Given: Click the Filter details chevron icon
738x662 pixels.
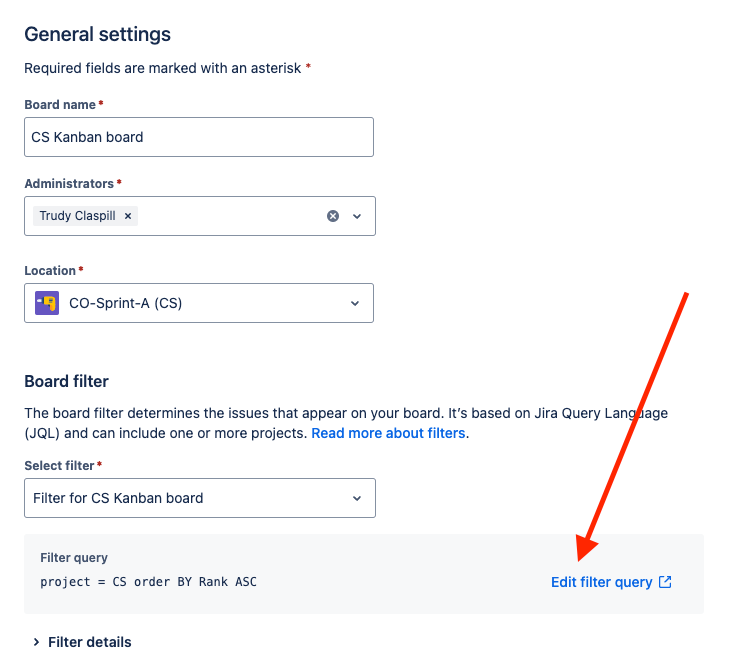Looking at the screenshot, I should [x=36, y=642].
